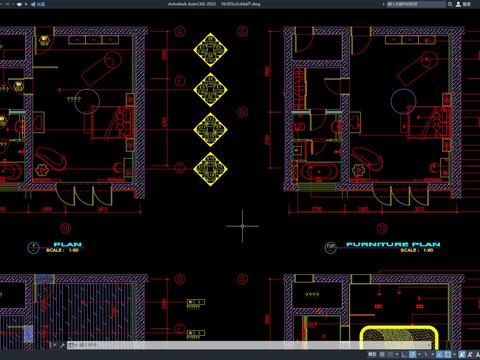This screenshot has height=360, width=480.
Task: Expand object snap settings dropdown arrow
Action: point(454,354)
